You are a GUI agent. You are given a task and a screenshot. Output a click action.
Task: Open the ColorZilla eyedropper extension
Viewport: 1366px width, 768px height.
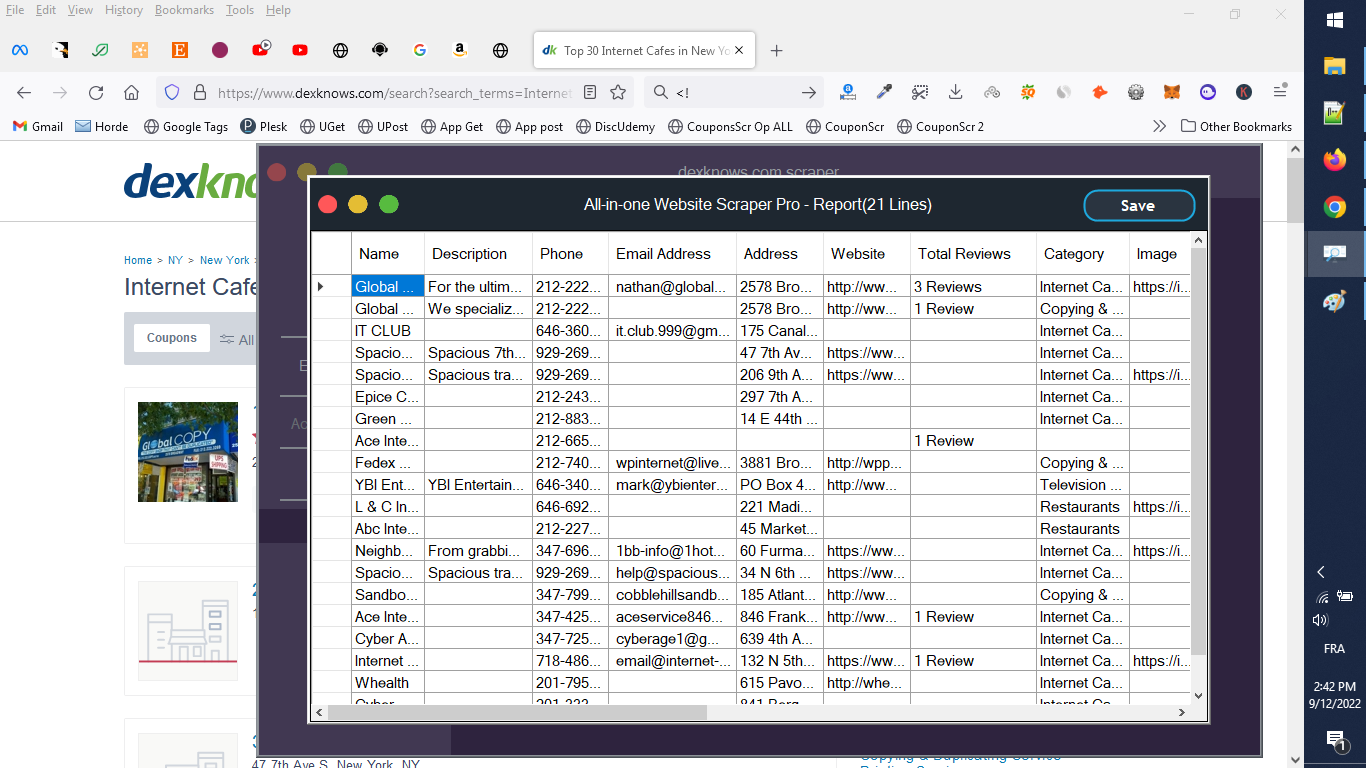884,92
